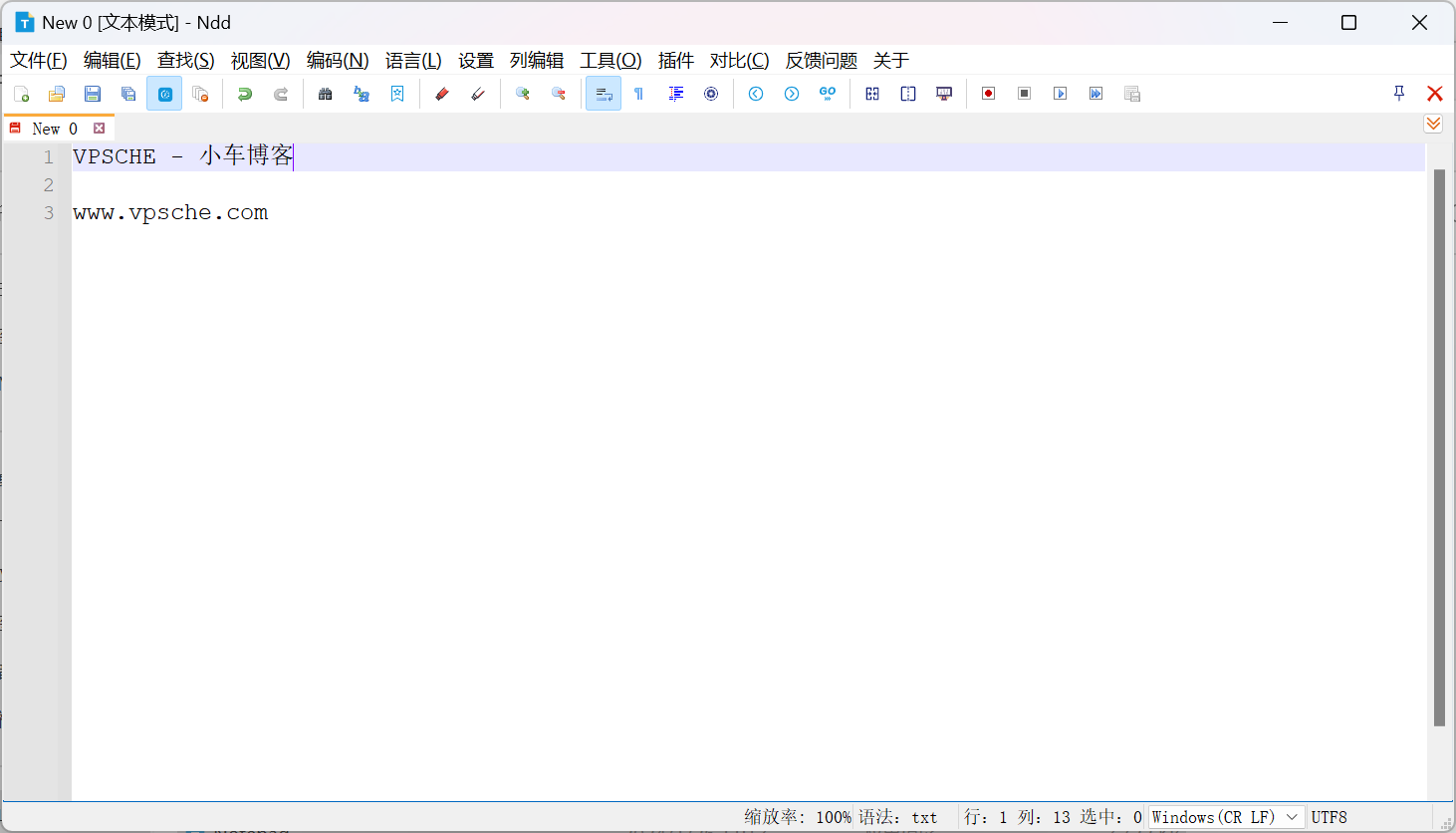Go to next position with right-arrow icon

click(x=792, y=94)
